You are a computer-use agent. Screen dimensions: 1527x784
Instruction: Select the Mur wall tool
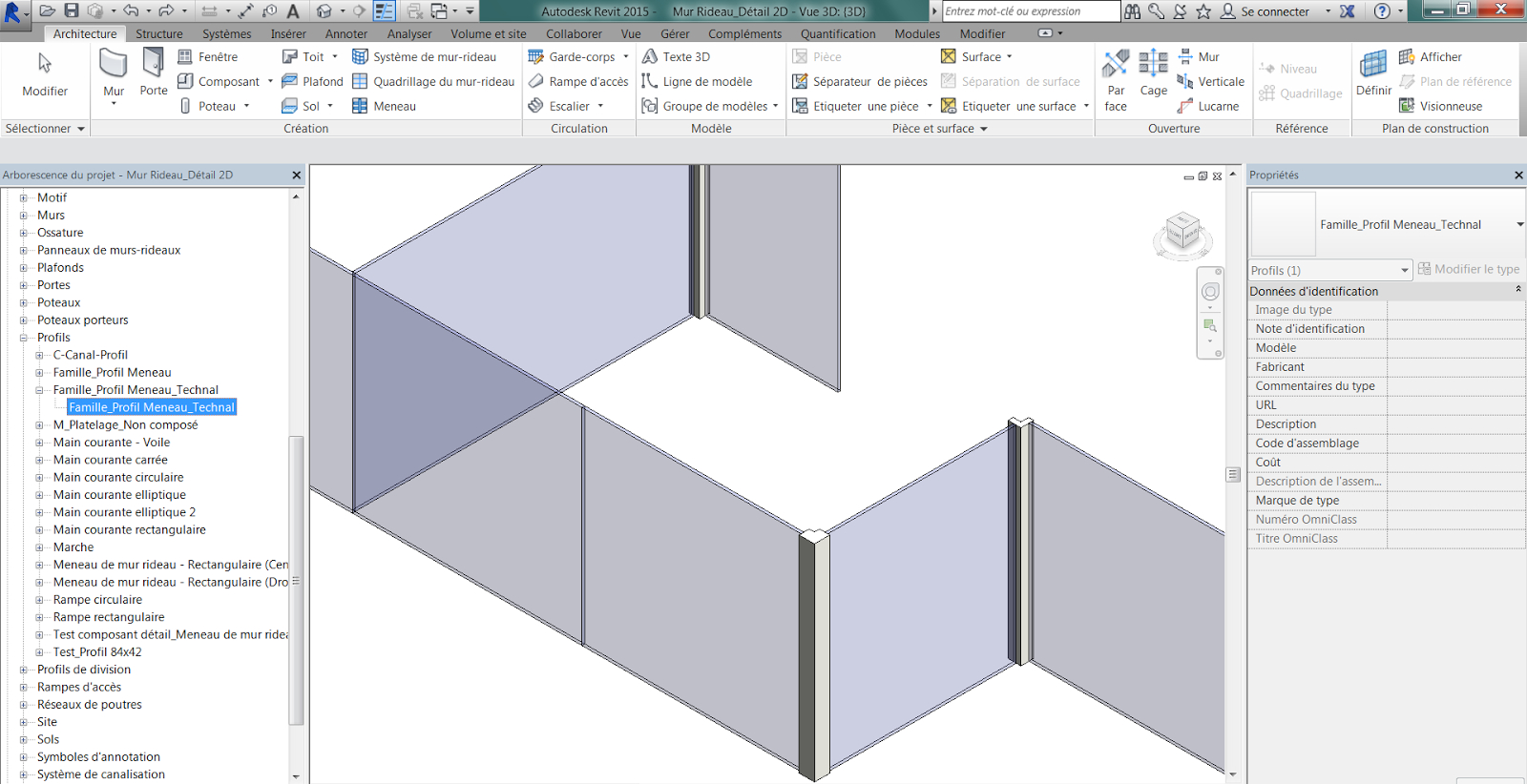coord(114,72)
